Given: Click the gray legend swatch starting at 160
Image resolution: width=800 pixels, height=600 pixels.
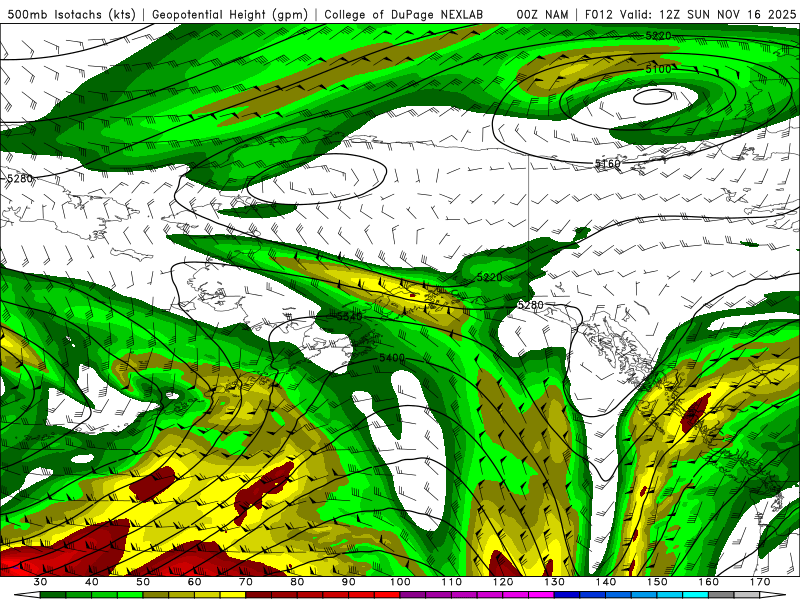Looking at the screenshot, I should [721, 595].
